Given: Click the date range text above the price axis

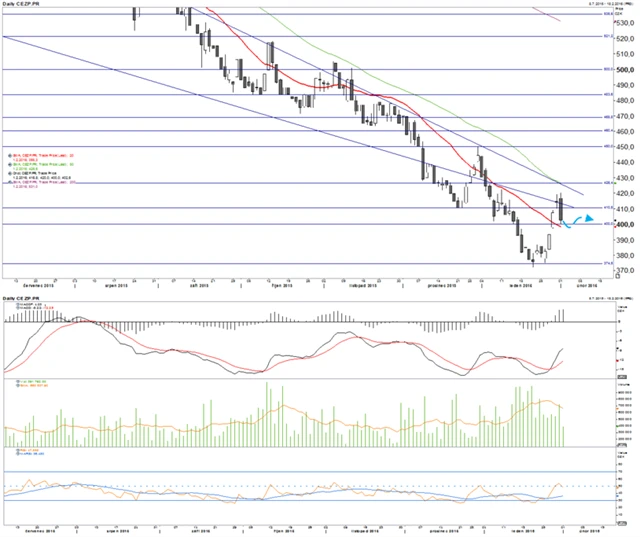Looking at the screenshot, I should [611, 3].
